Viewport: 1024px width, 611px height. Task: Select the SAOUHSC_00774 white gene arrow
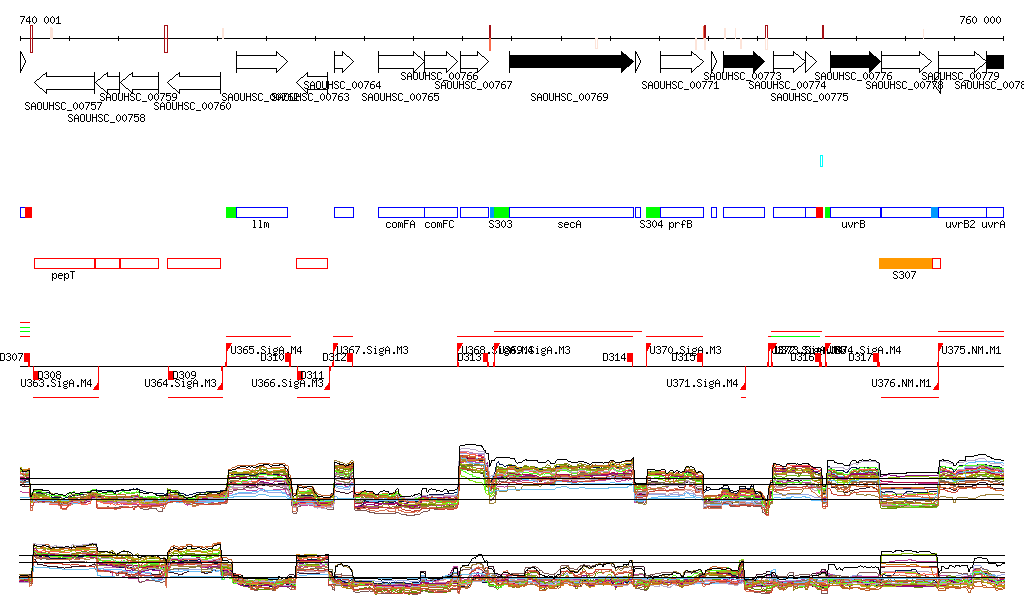point(789,62)
